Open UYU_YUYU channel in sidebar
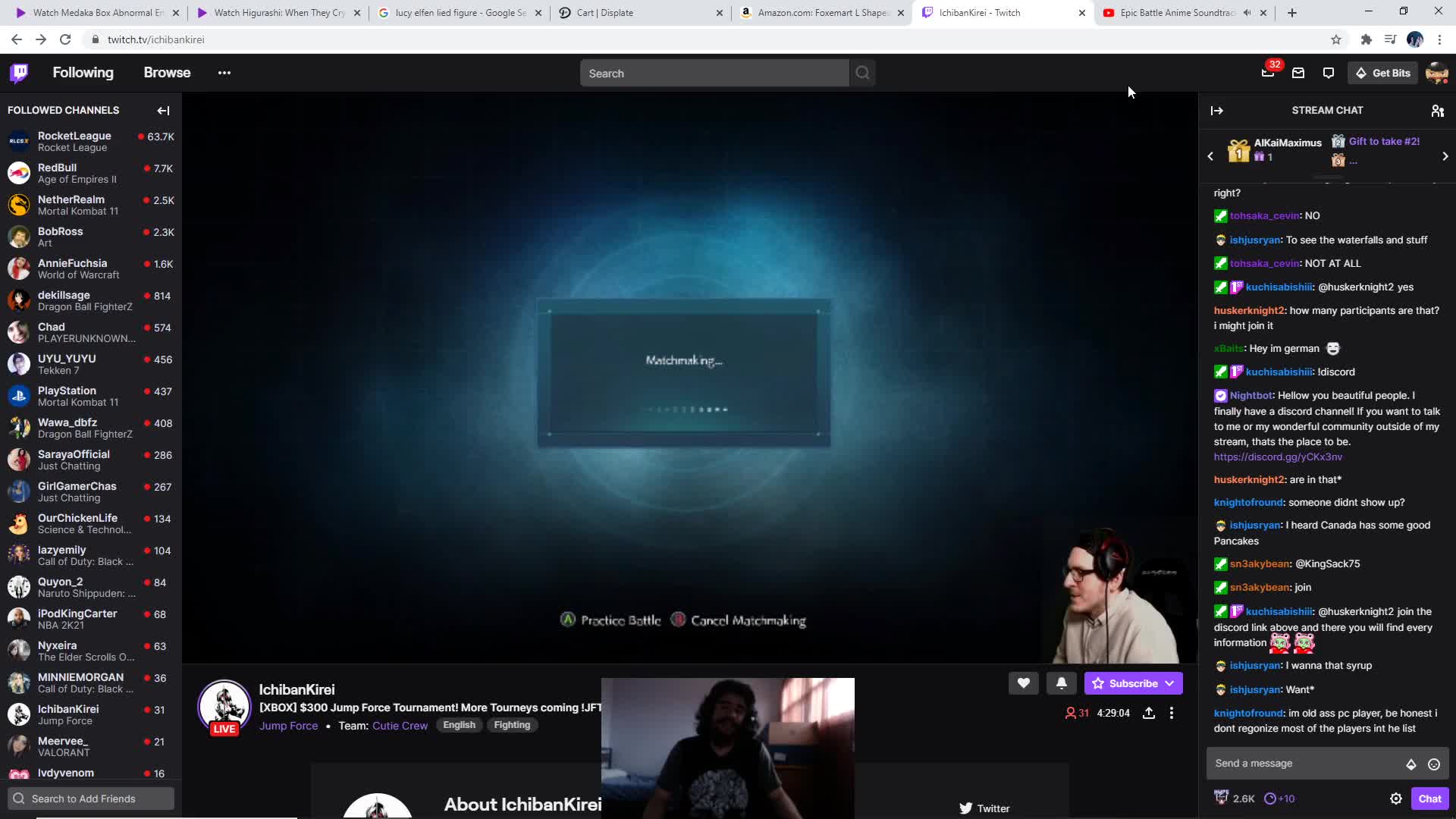 click(91, 365)
